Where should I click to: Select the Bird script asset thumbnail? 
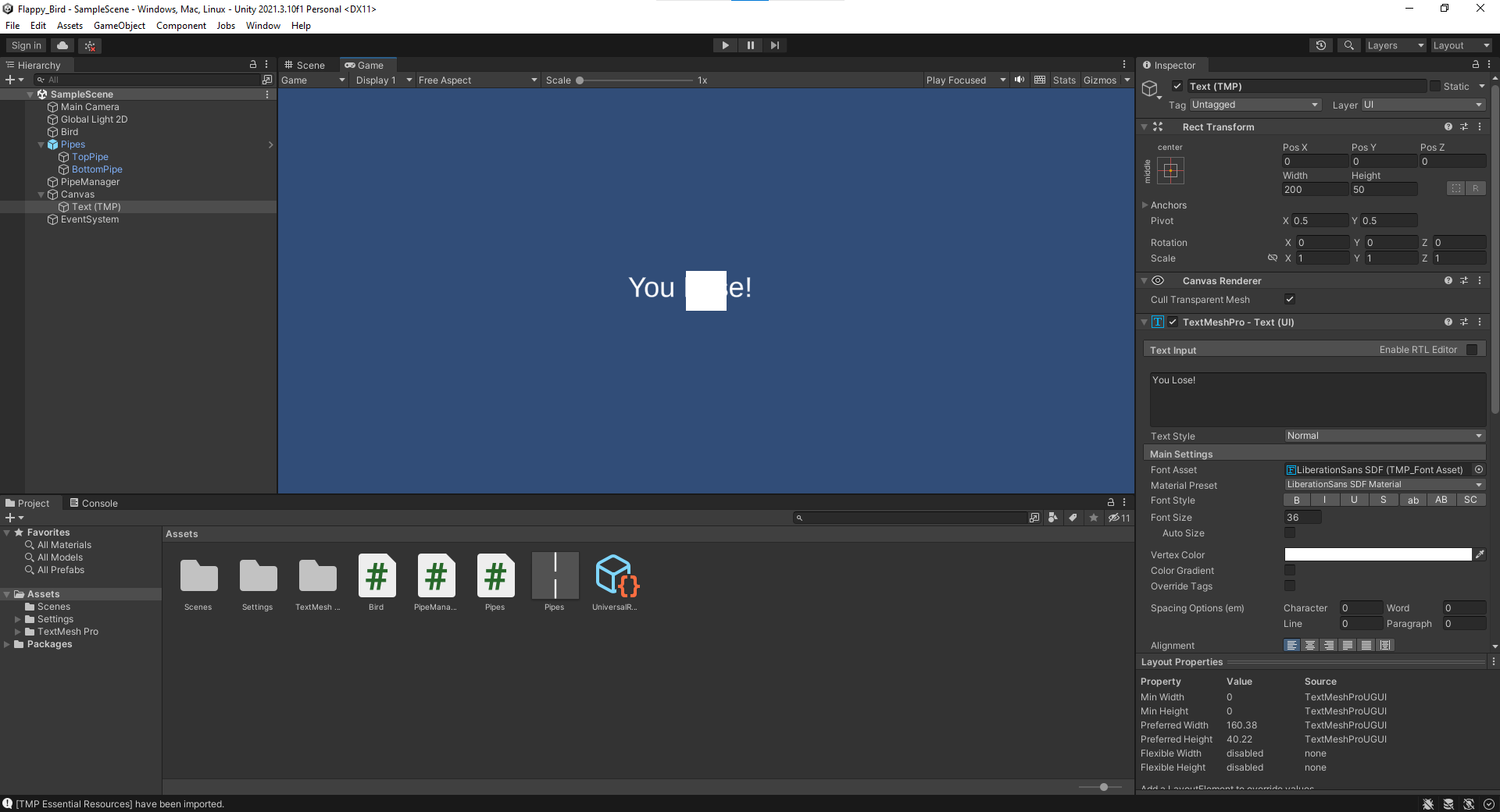click(x=377, y=576)
